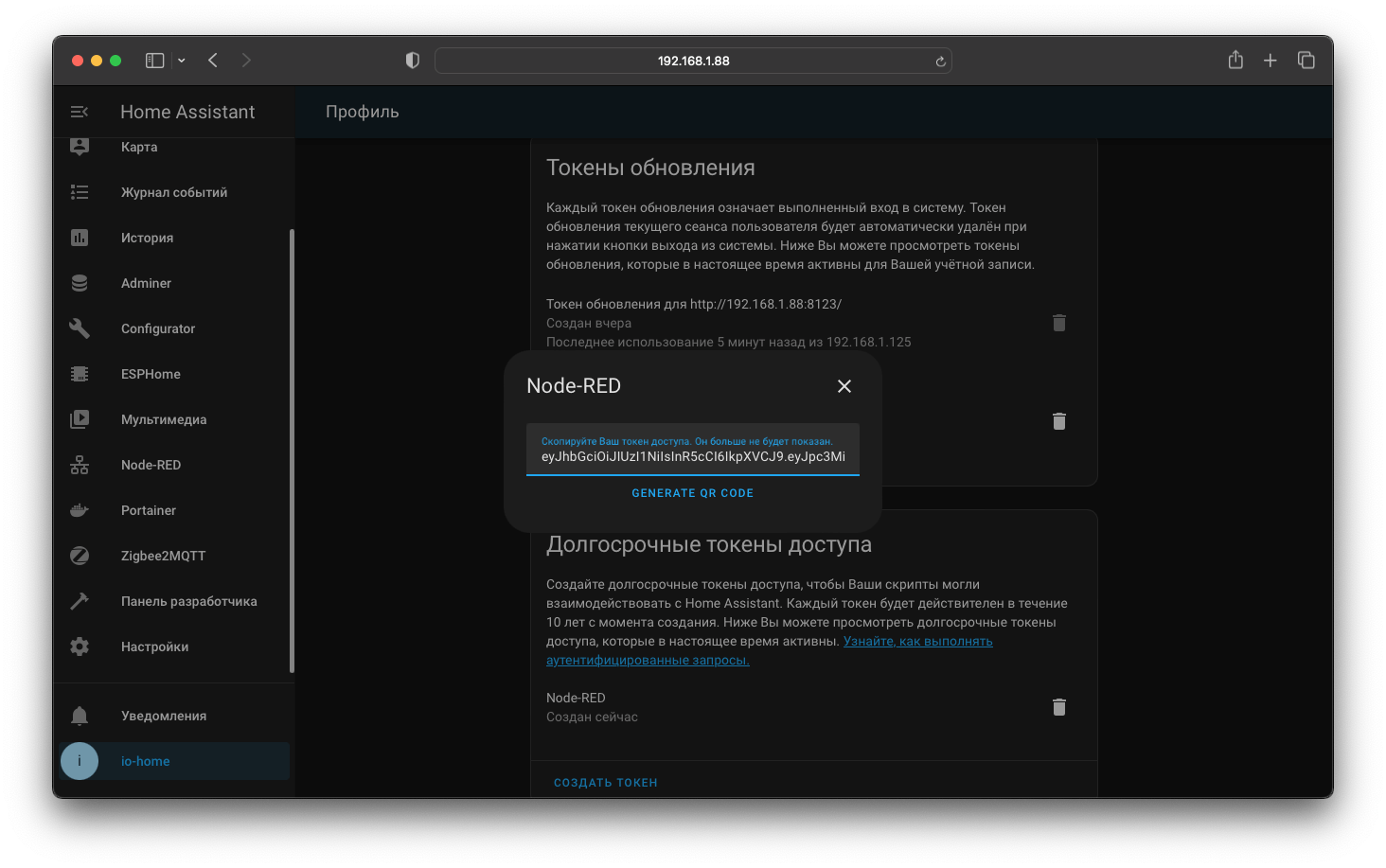Click the privacy shield in Safari toolbar
The height and width of the screenshot is (868, 1386).
(x=412, y=60)
